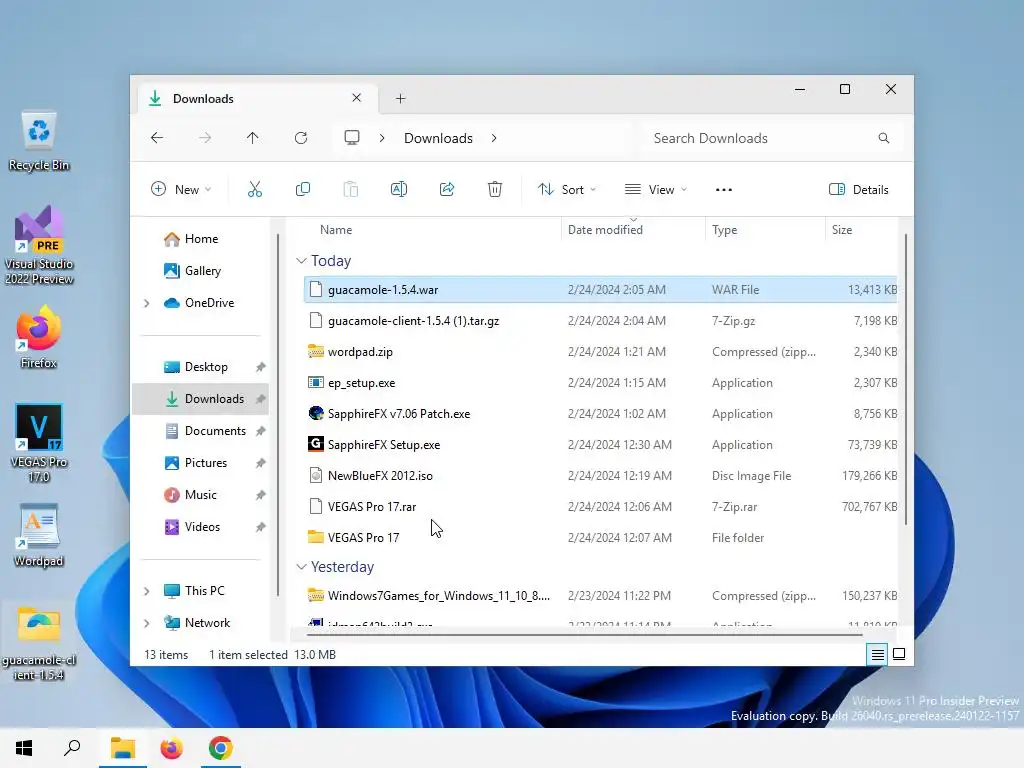Open Recycle Bin desktop icon
The width and height of the screenshot is (1024, 768).
click(39, 141)
